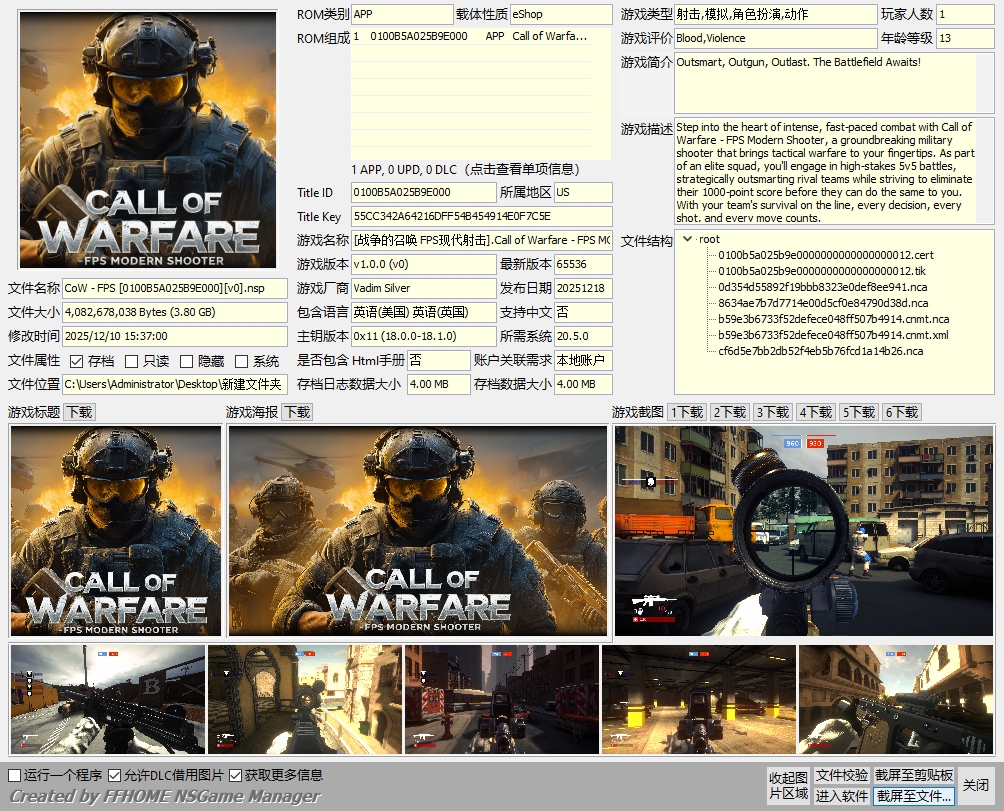The height and width of the screenshot is (811, 1004).
Task: Click the Title Key input field
Action: tap(480, 216)
